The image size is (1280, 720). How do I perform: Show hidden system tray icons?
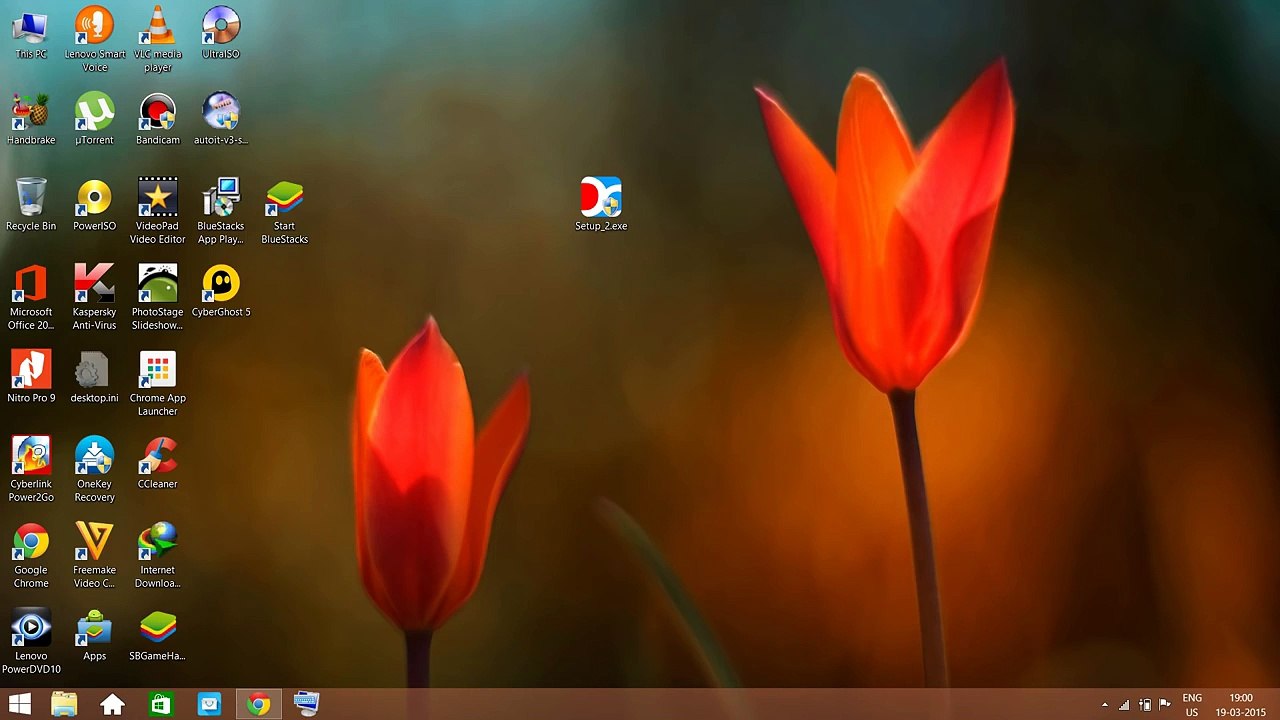tap(1104, 705)
